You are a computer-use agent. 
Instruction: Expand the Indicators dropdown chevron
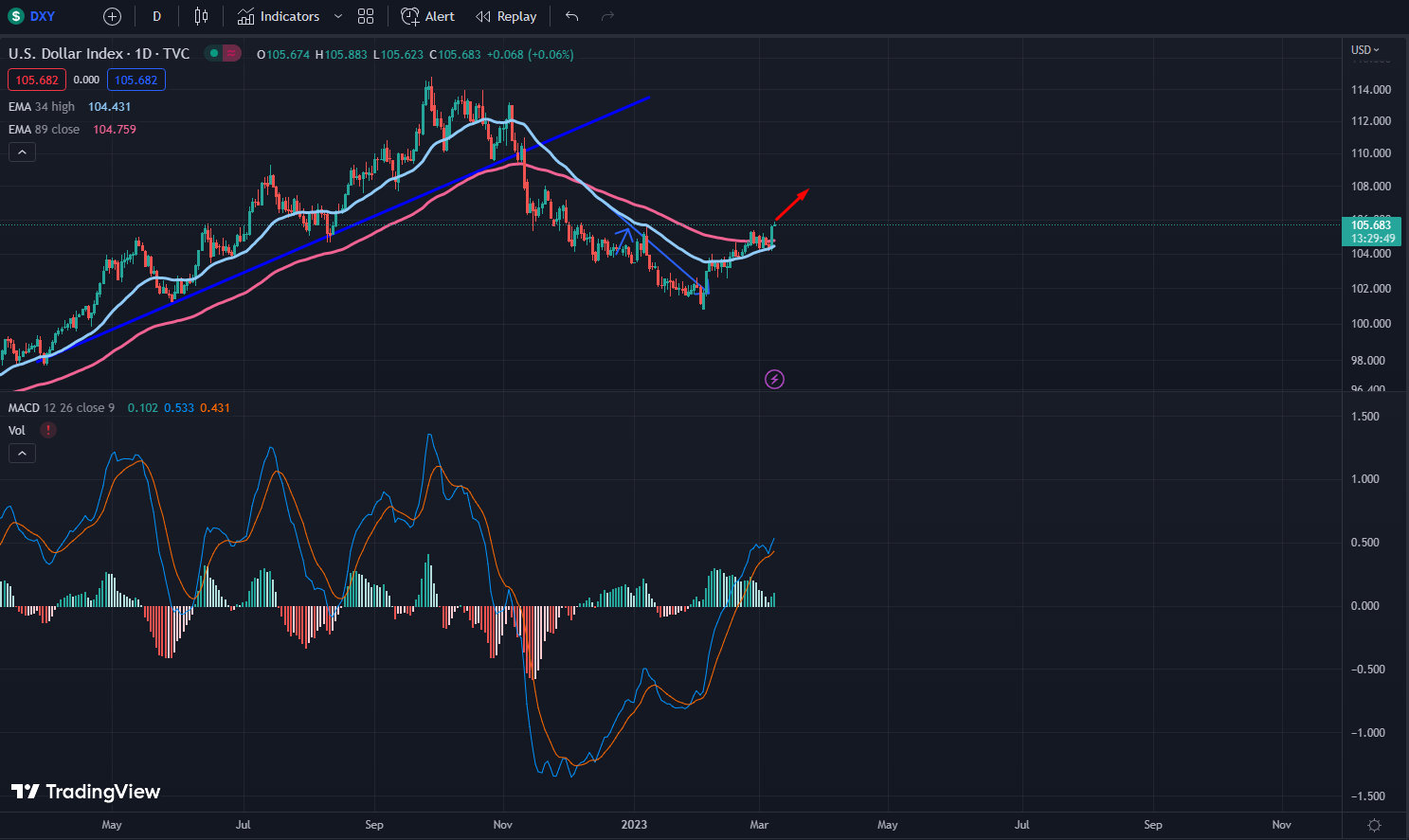(336, 16)
